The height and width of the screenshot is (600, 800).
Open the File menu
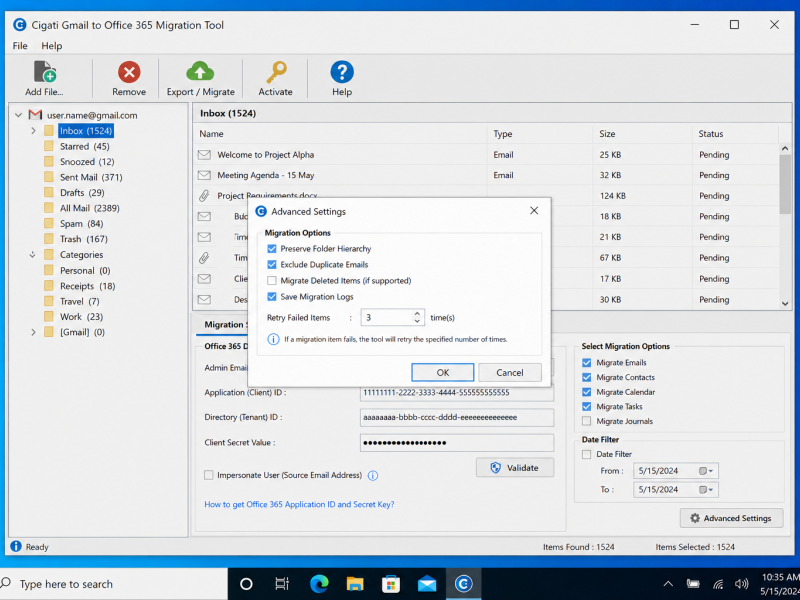20,46
